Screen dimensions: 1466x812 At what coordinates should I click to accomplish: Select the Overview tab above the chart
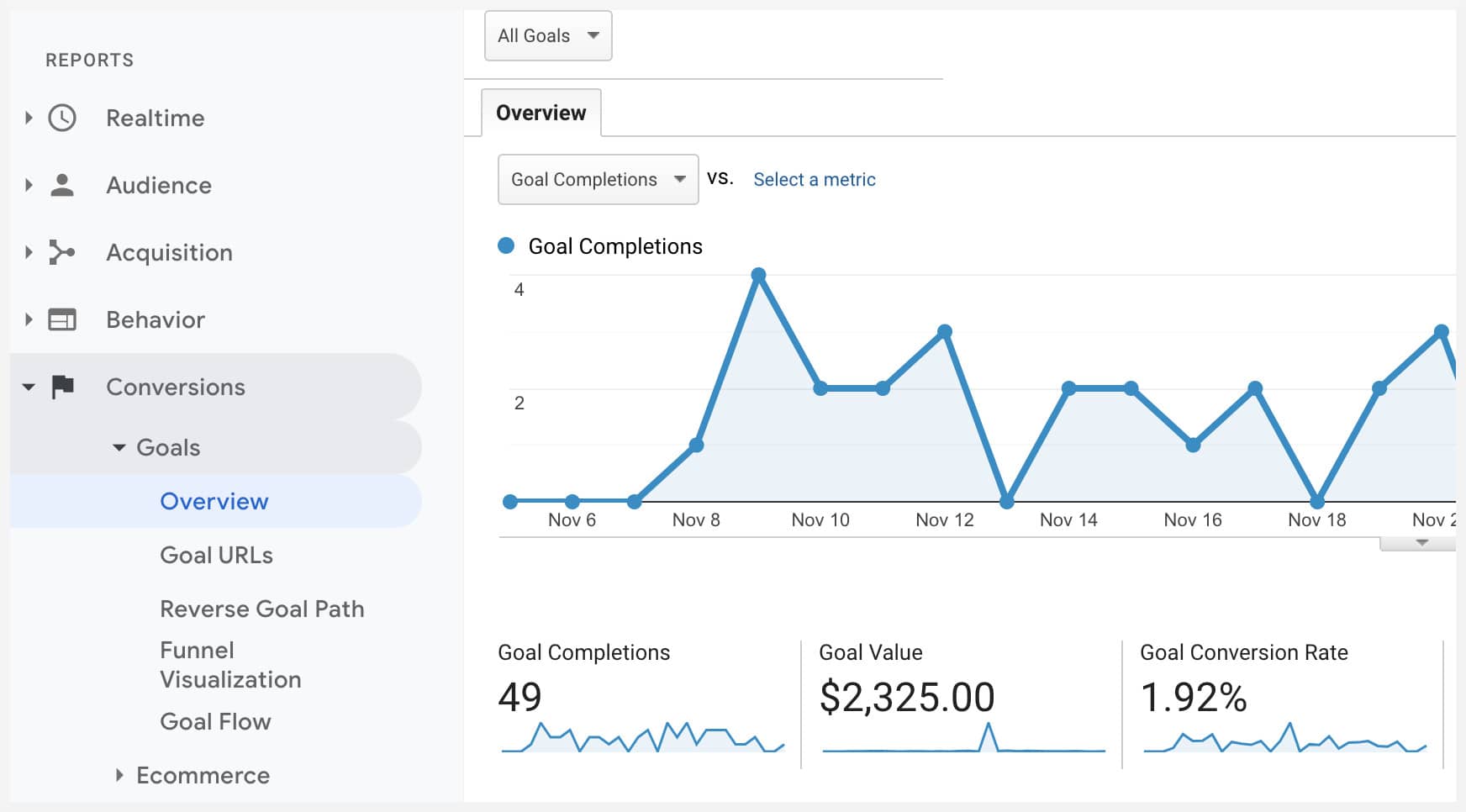click(x=541, y=113)
